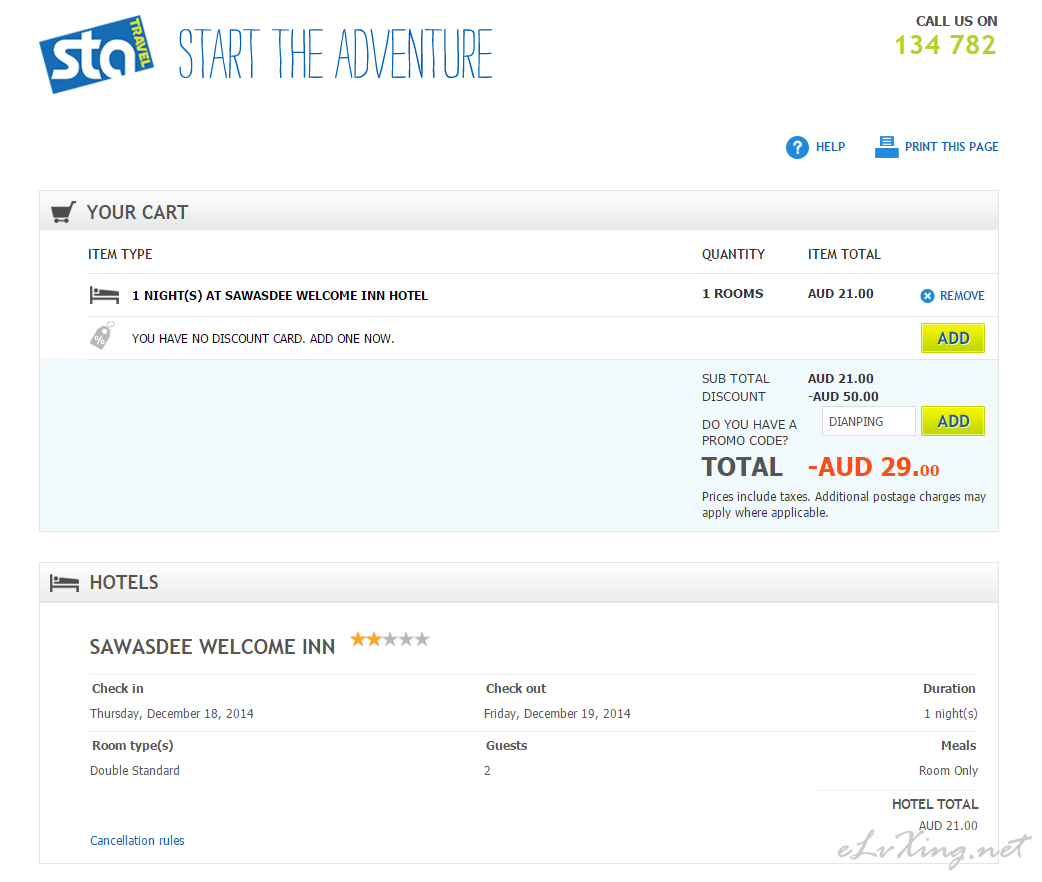Click 1 NIGHT(S) AT SAWASDEE WELCOME INN HOTEL
This screenshot has width=1042, height=882.
pos(280,296)
